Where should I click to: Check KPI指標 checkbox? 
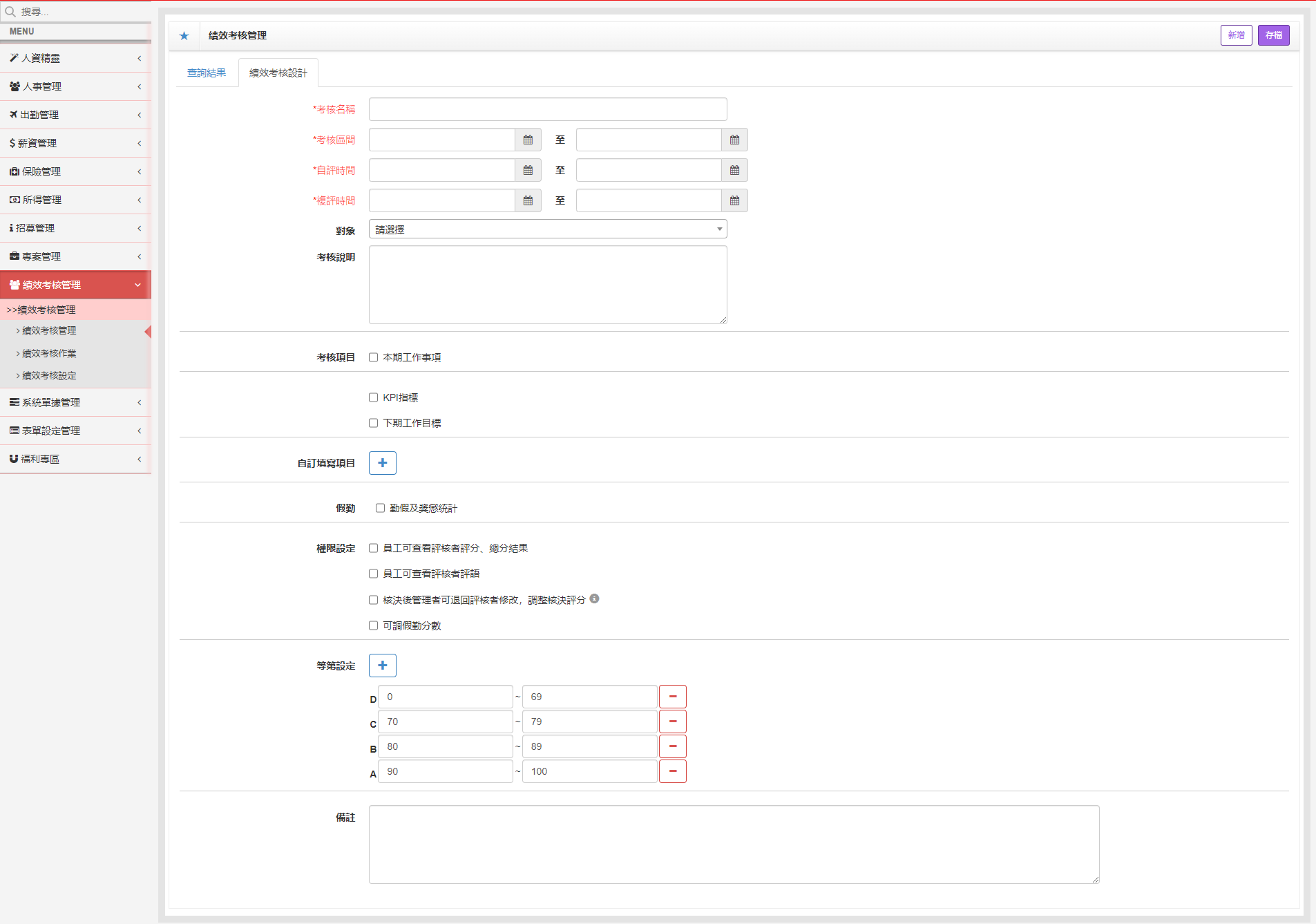pyautogui.click(x=374, y=397)
